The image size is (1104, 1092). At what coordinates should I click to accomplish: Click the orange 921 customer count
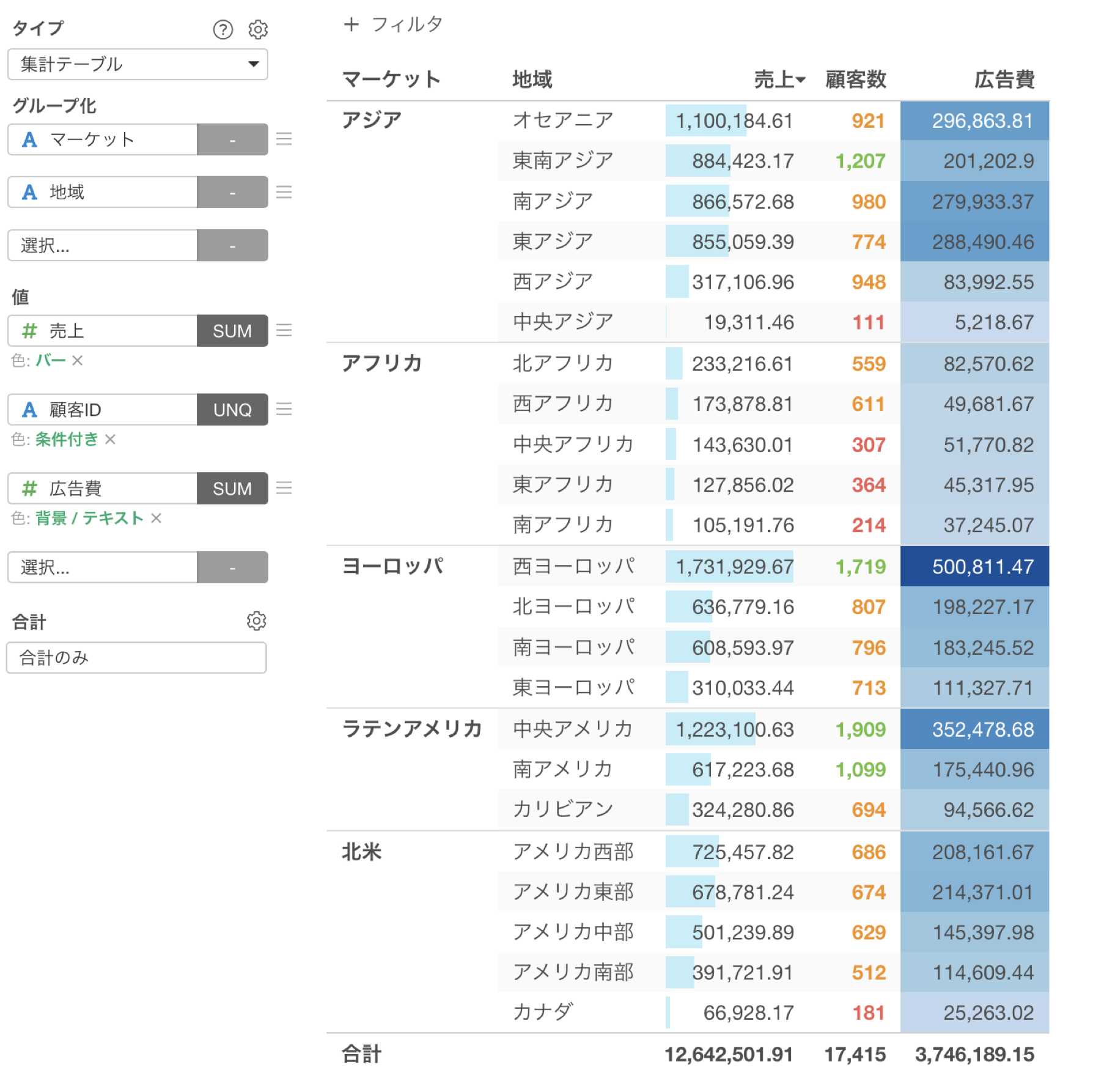pyautogui.click(x=869, y=120)
